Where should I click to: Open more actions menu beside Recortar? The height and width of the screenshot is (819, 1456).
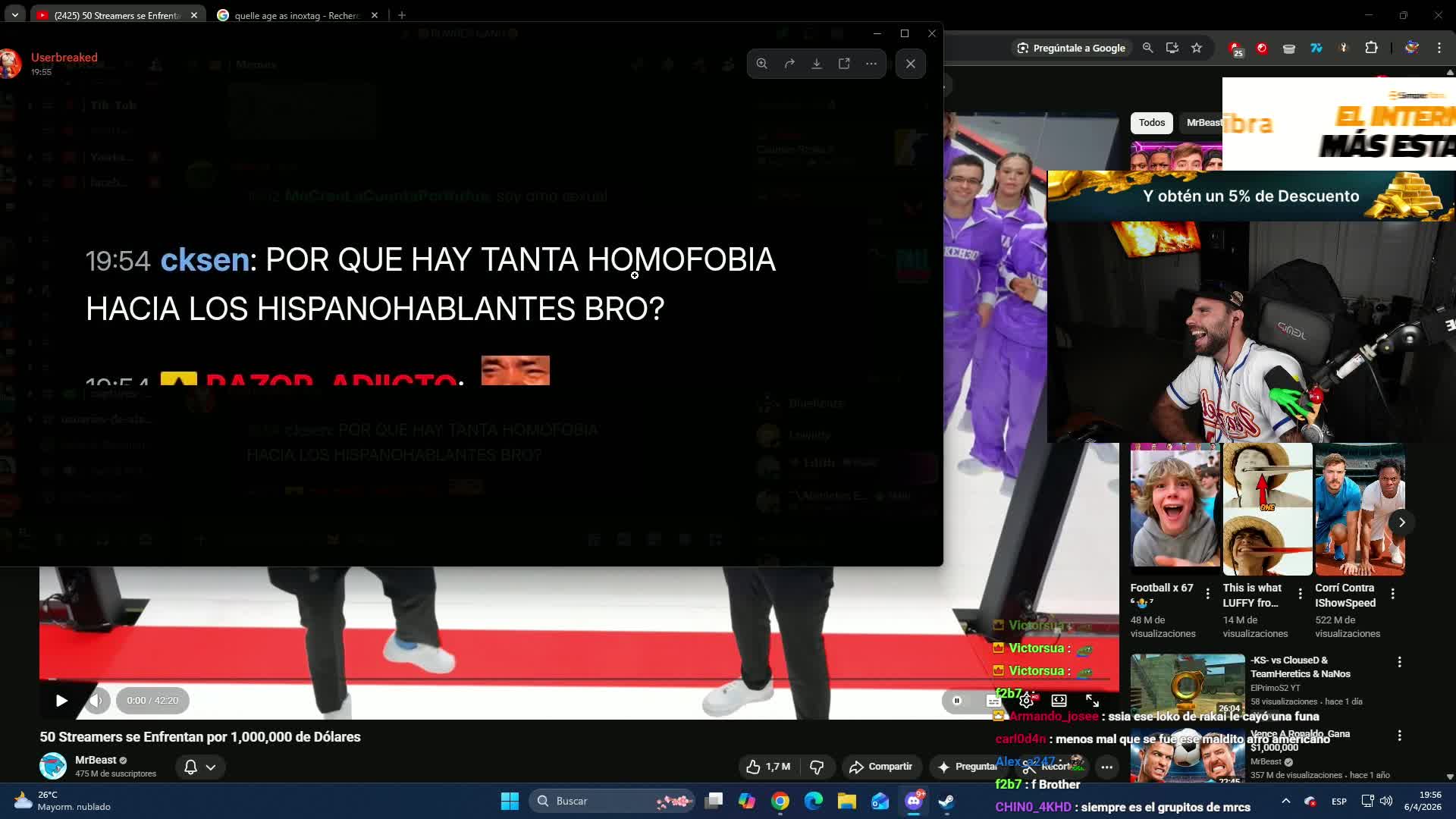(x=1107, y=767)
